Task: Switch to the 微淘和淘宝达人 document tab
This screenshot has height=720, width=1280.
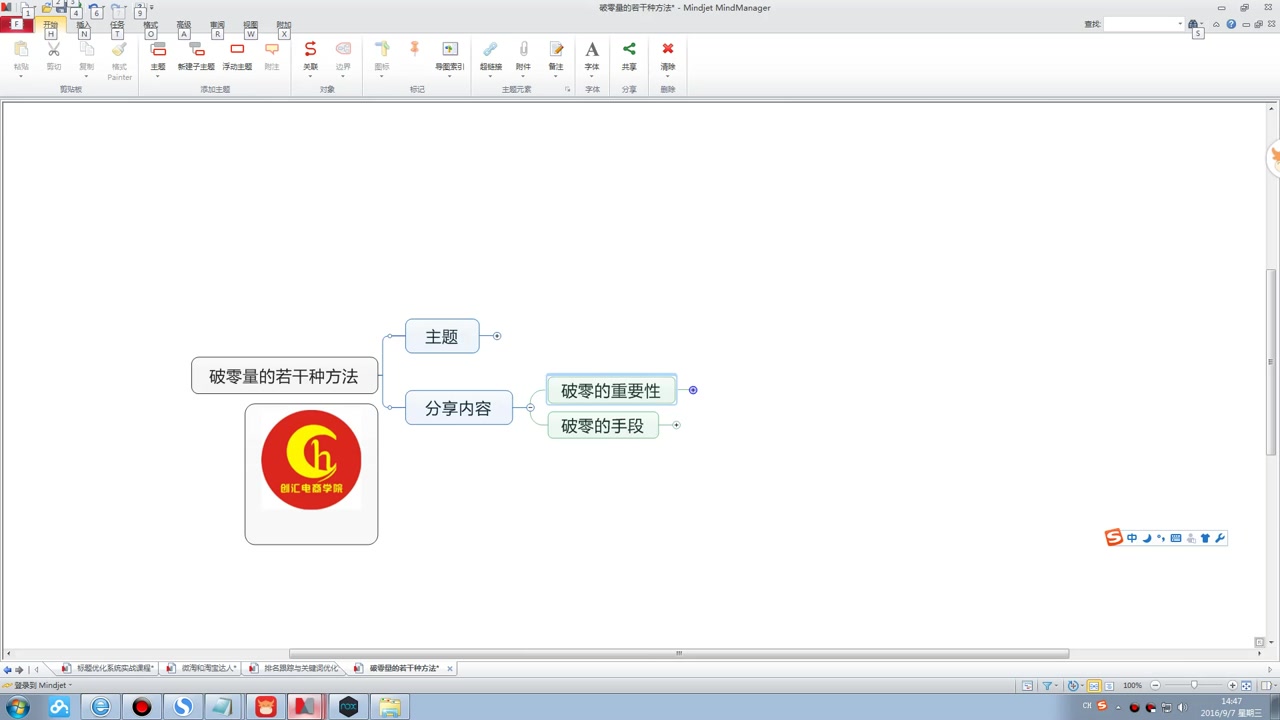Action: point(201,668)
